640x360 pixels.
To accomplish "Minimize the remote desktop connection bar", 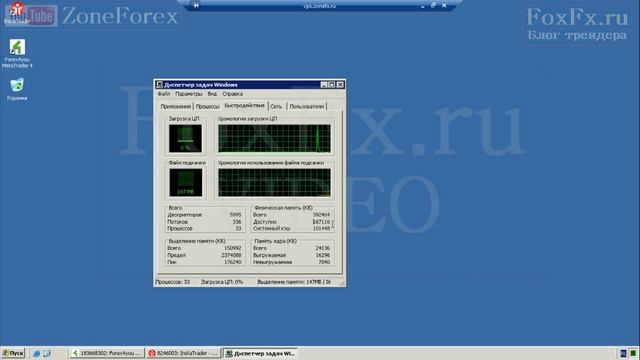I will click(x=422, y=6).
